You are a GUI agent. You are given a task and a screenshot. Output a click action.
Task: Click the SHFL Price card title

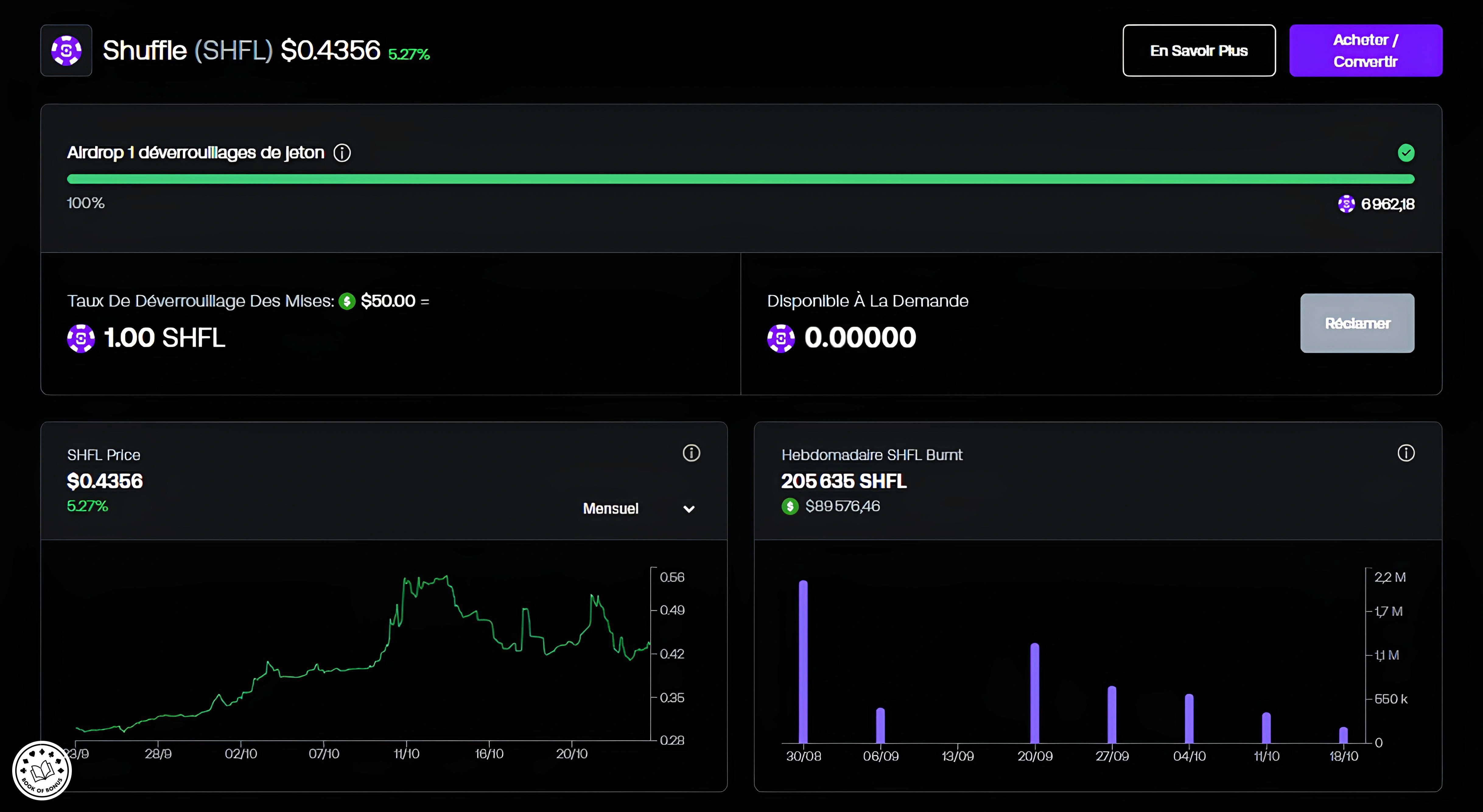coord(103,455)
